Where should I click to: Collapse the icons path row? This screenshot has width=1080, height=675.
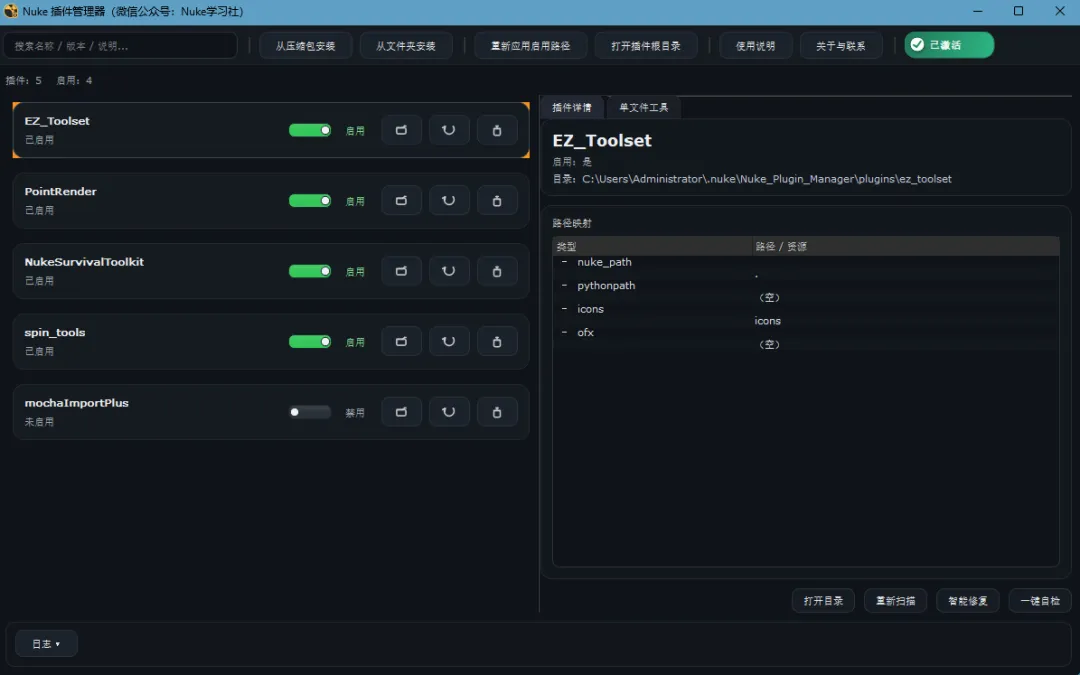coord(564,309)
